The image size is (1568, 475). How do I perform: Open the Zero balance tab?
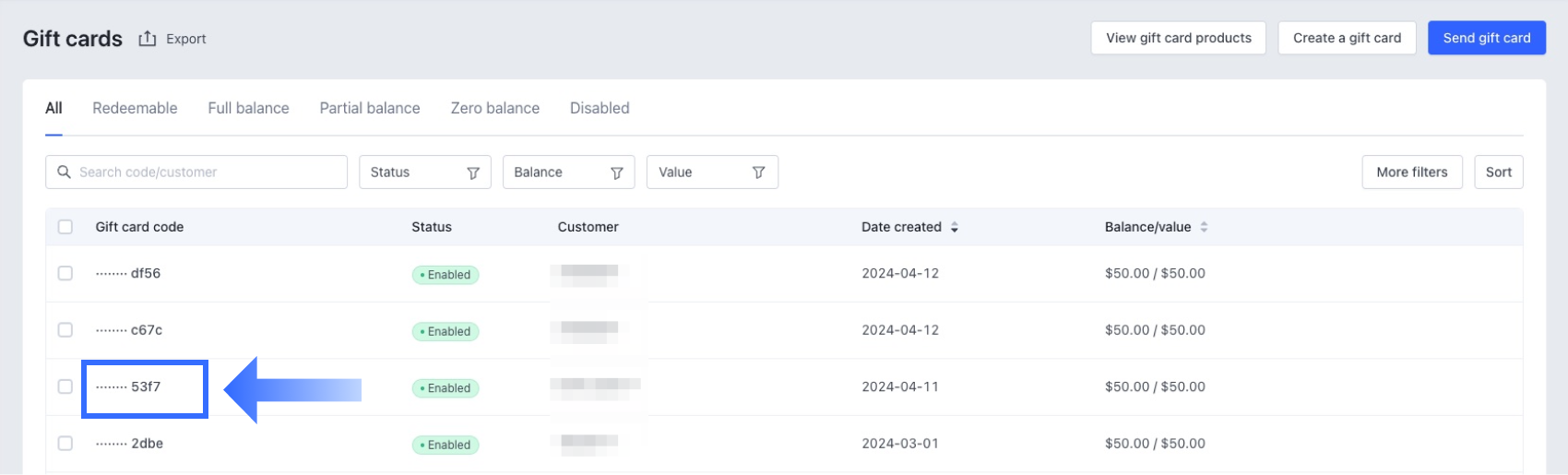click(495, 108)
